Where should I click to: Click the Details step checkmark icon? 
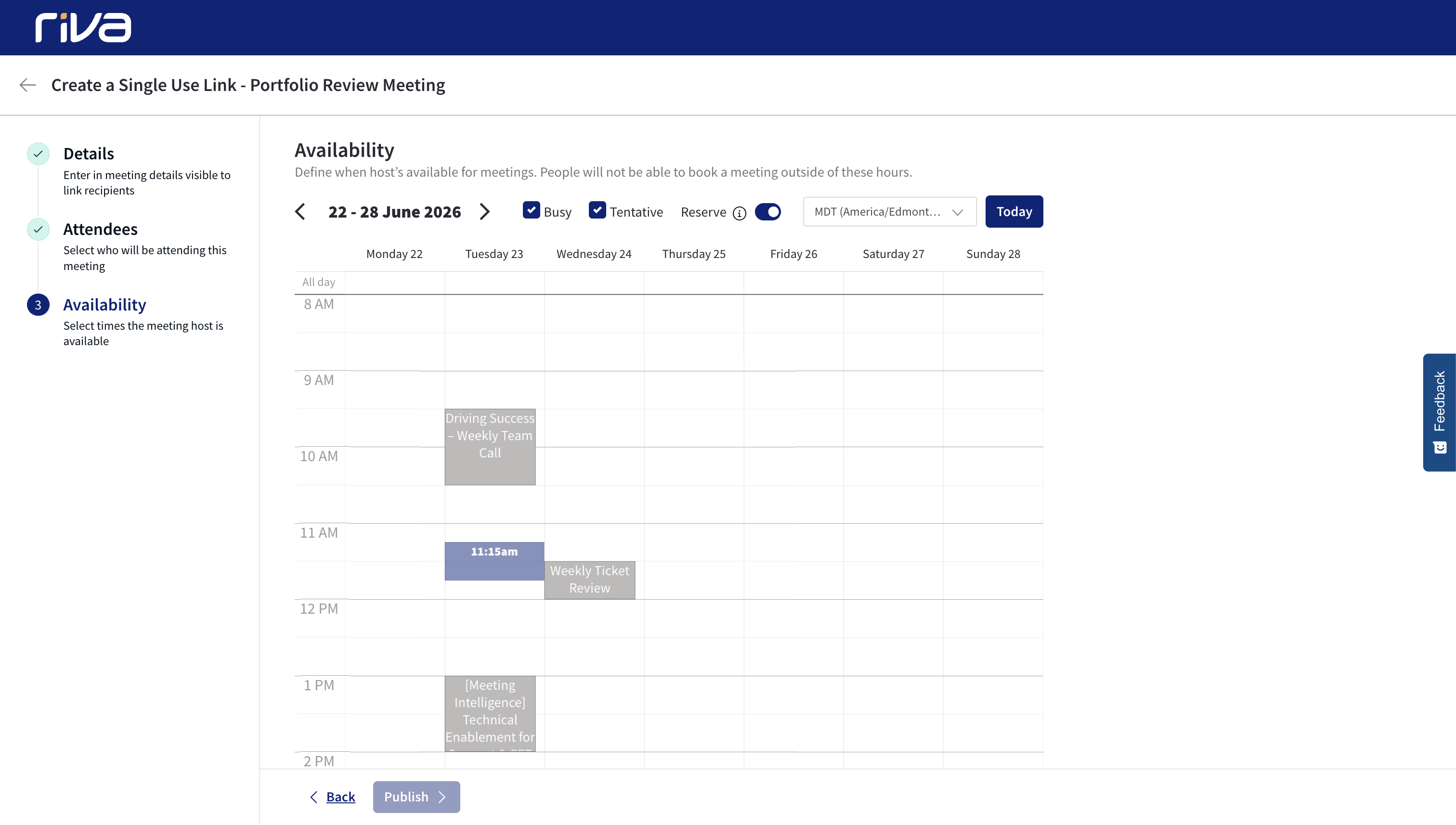click(x=38, y=154)
